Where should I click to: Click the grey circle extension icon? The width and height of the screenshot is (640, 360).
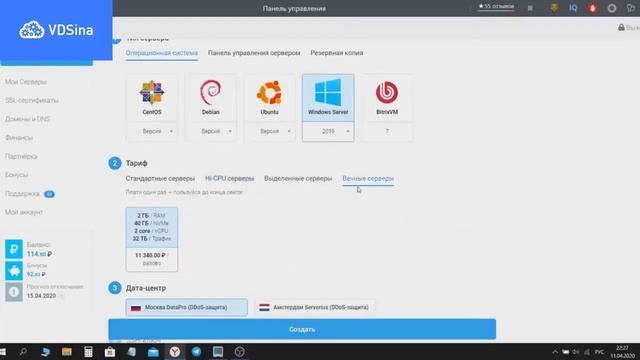[611, 8]
